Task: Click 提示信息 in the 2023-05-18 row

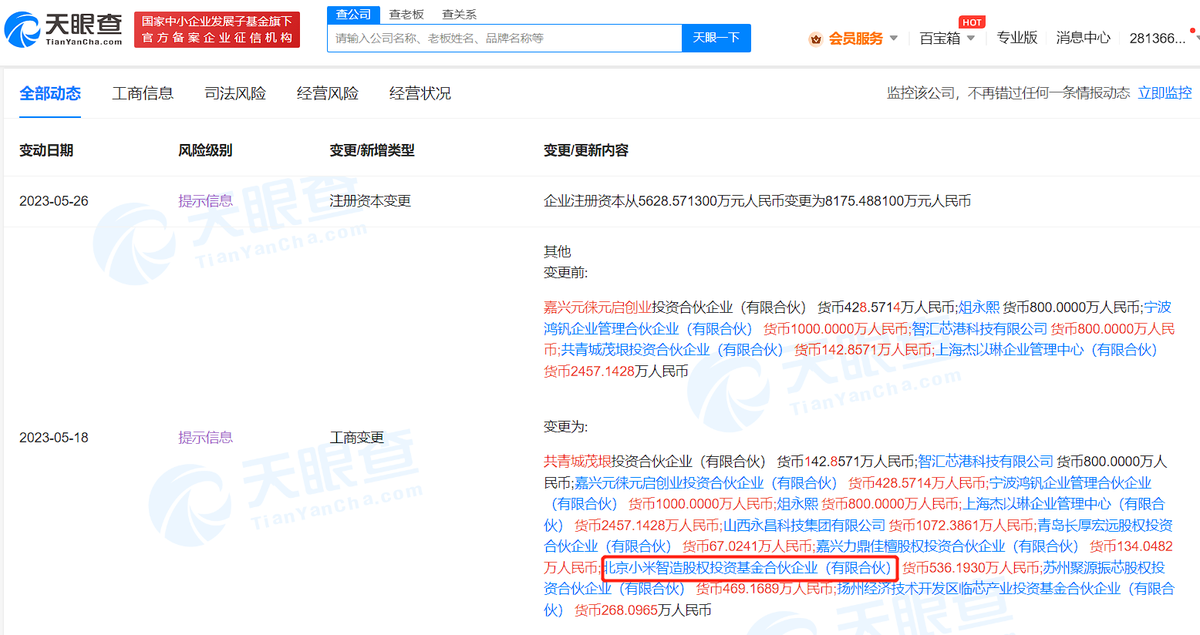Action: click(205, 437)
